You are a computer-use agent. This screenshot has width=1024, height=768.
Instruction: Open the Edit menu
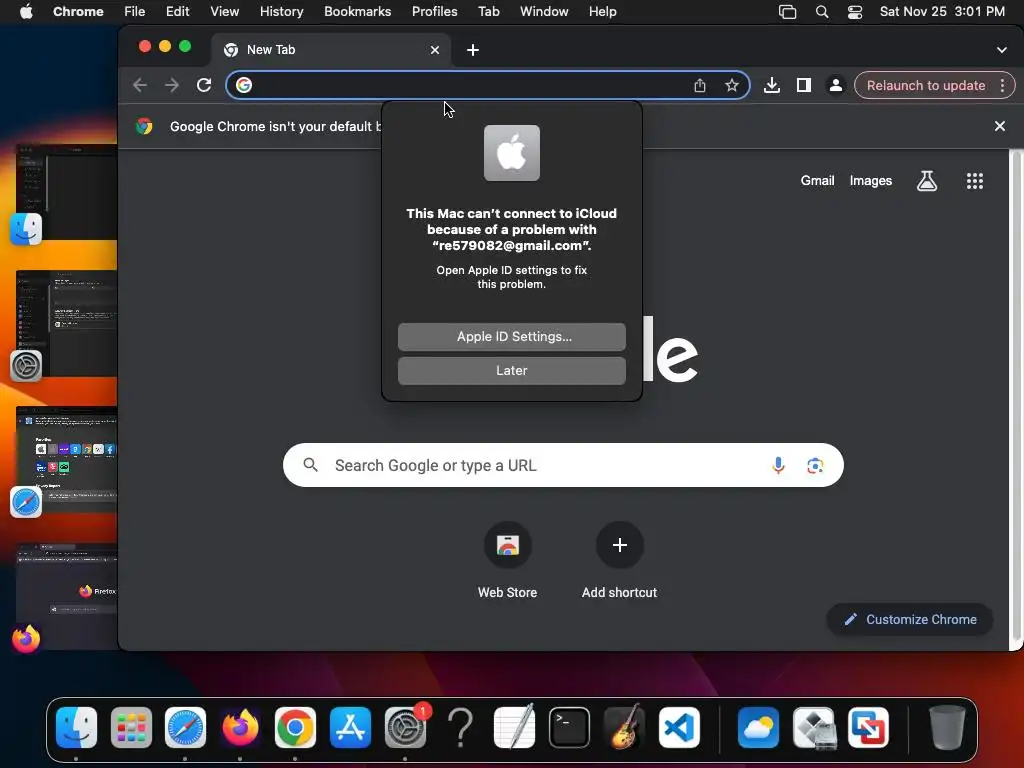(178, 12)
